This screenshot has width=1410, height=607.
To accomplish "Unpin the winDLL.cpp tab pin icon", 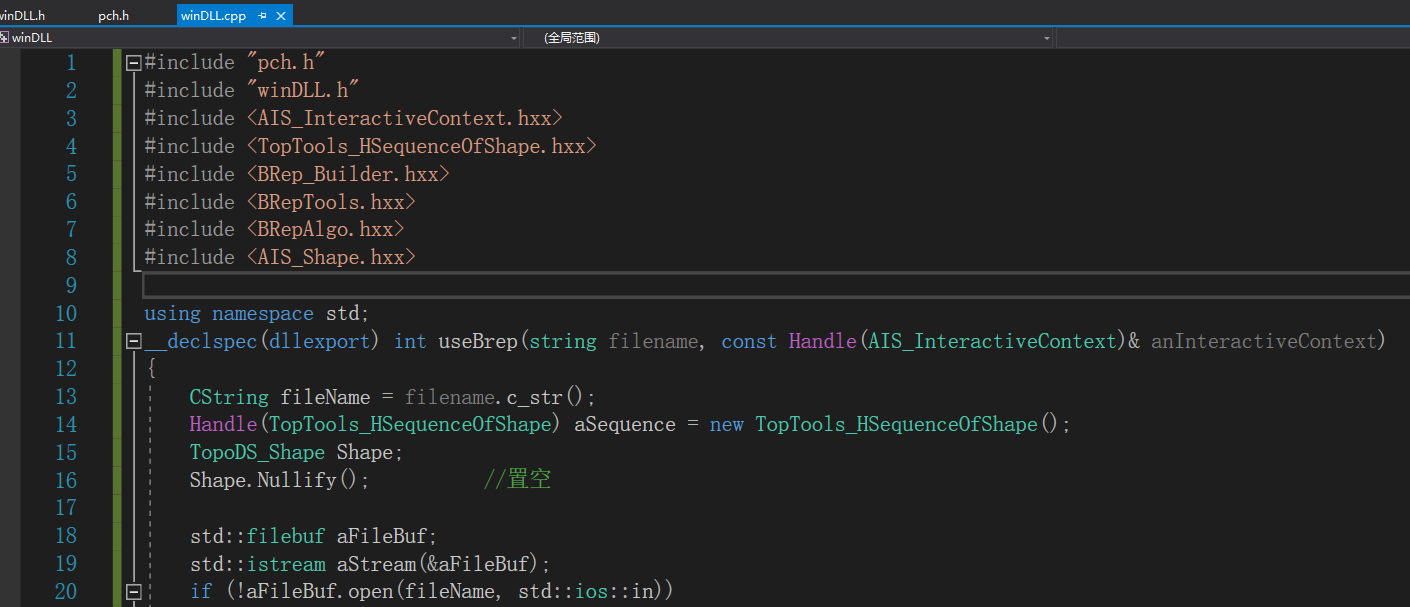I will pyautogui.click(x=261, y=15).
